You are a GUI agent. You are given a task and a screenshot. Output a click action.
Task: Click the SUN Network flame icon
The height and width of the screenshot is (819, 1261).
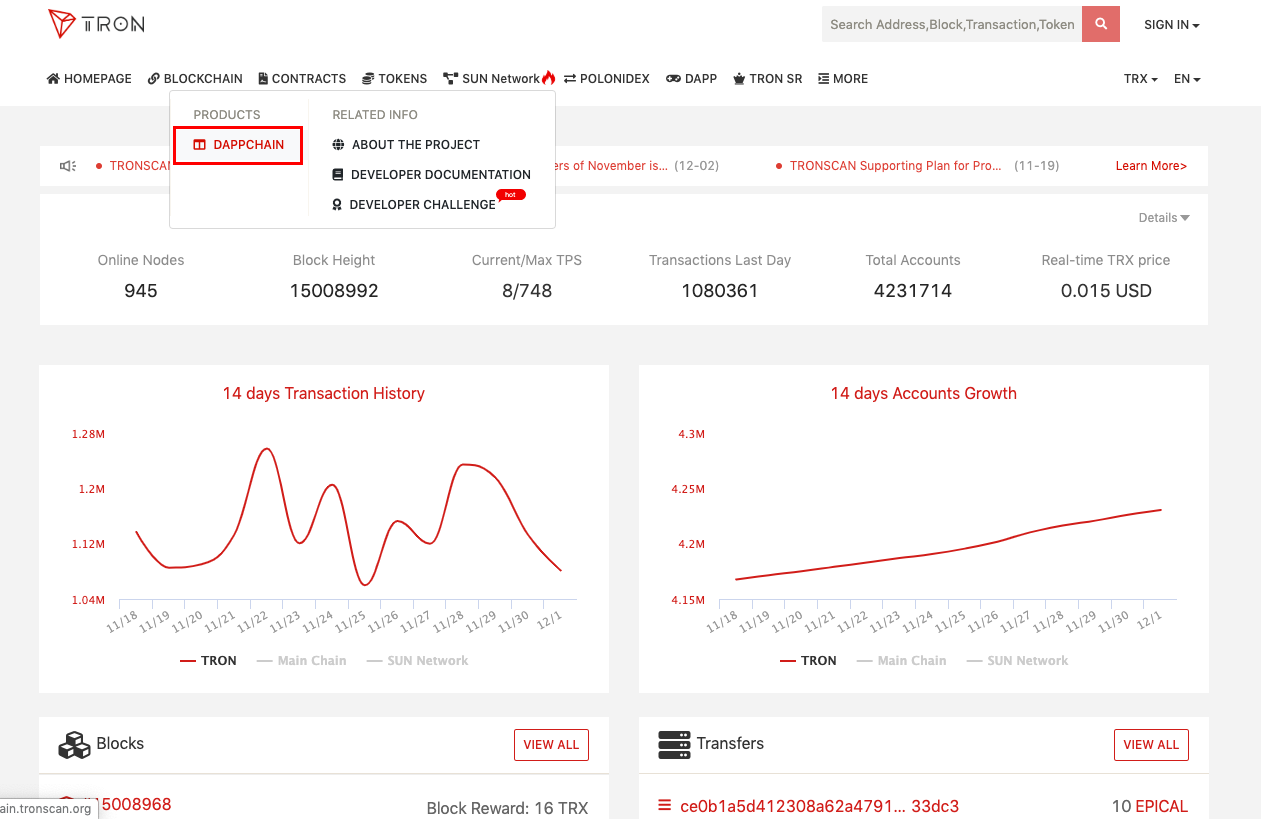[x=548, y=78]
